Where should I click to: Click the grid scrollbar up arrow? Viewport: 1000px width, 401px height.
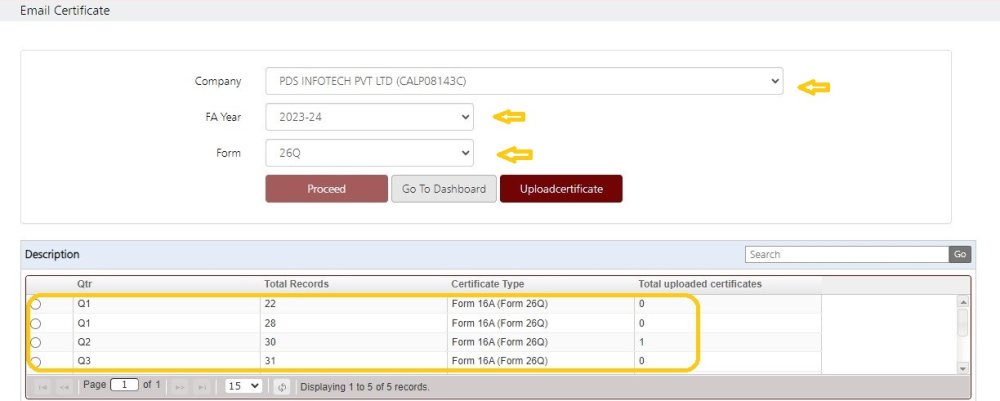coord(963,302)
